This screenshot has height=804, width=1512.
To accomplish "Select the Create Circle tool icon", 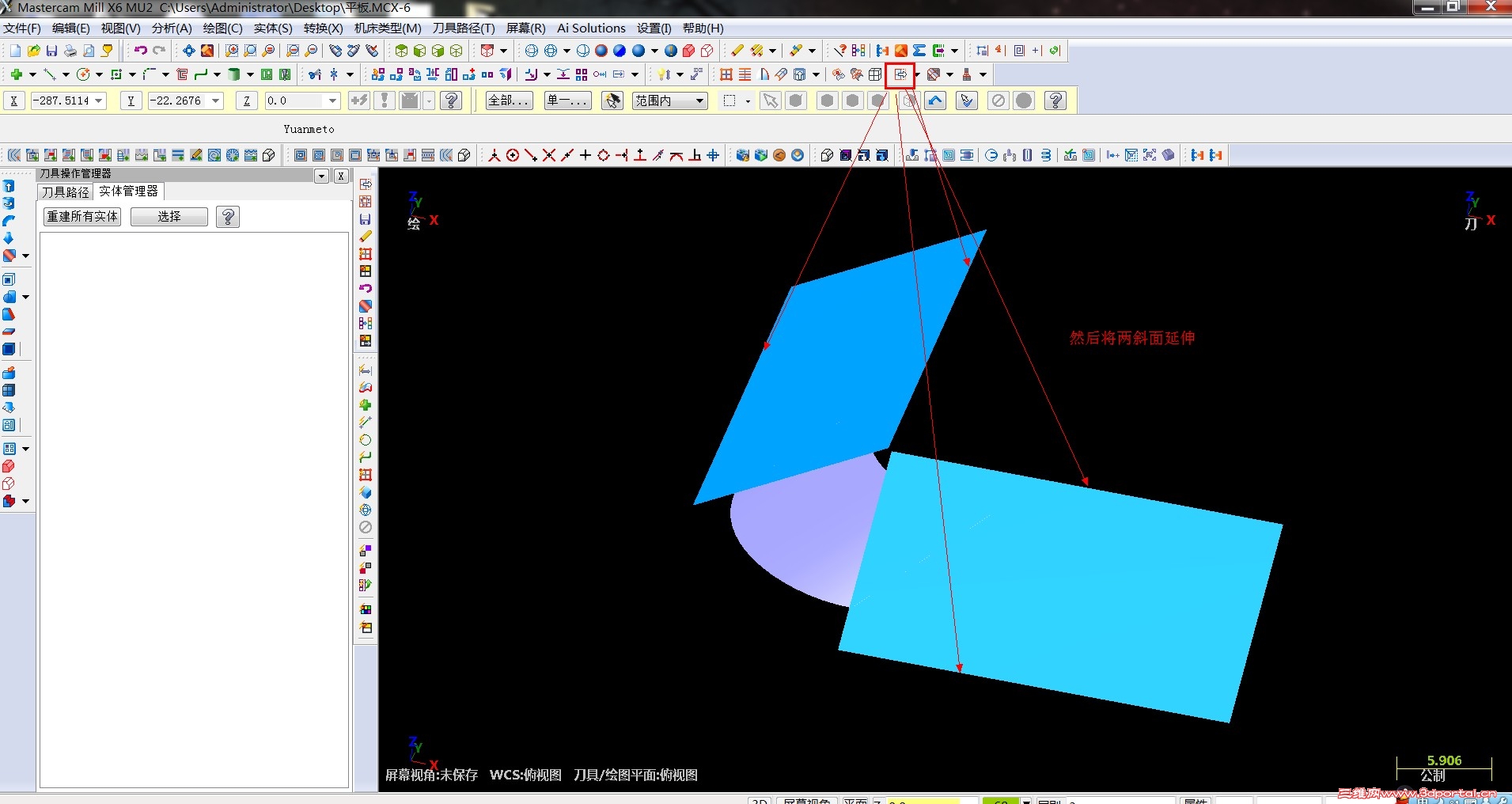I will click(x=83, y=74).
